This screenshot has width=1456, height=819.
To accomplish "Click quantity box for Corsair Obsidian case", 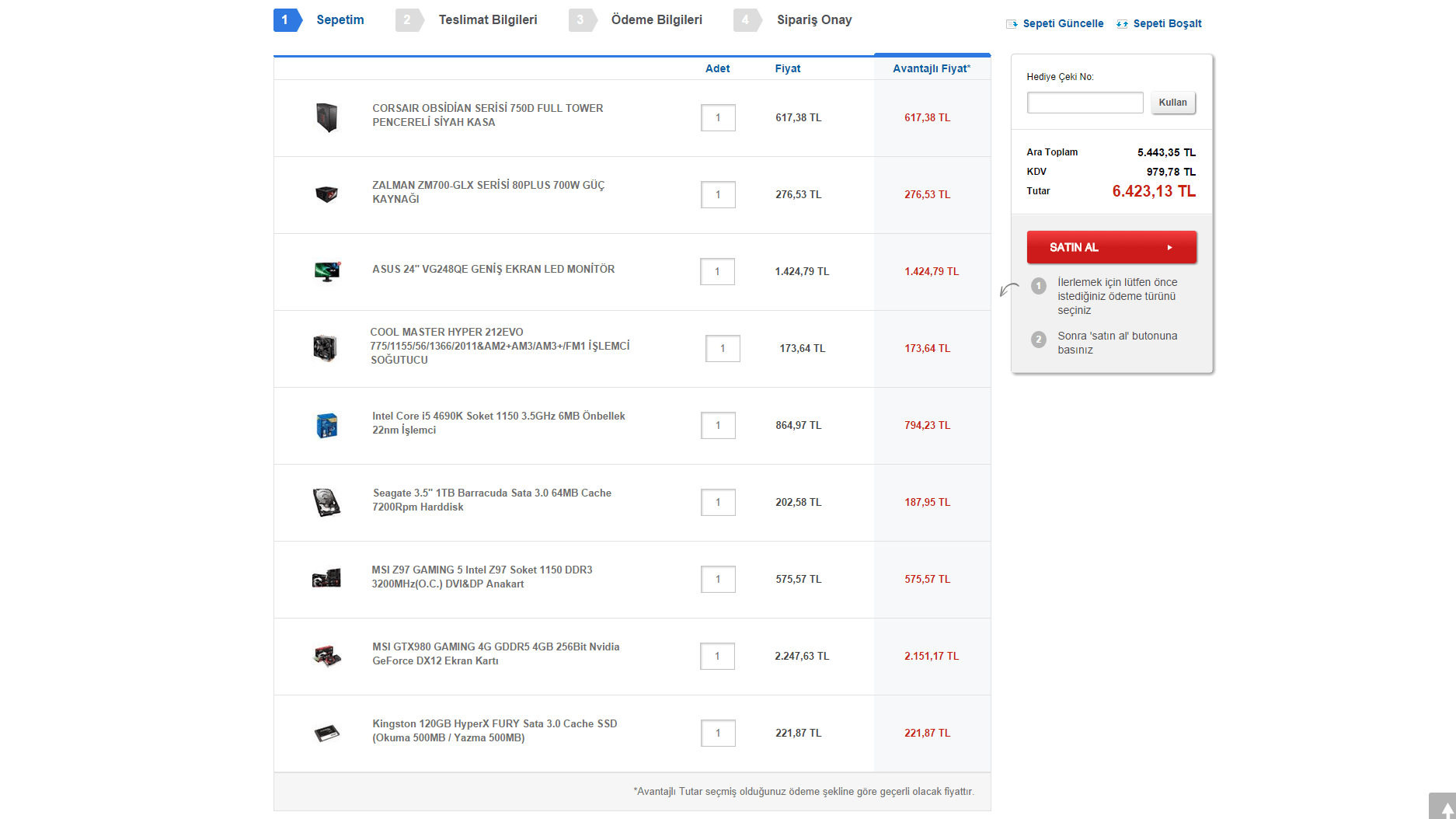I will pos(718,118).
